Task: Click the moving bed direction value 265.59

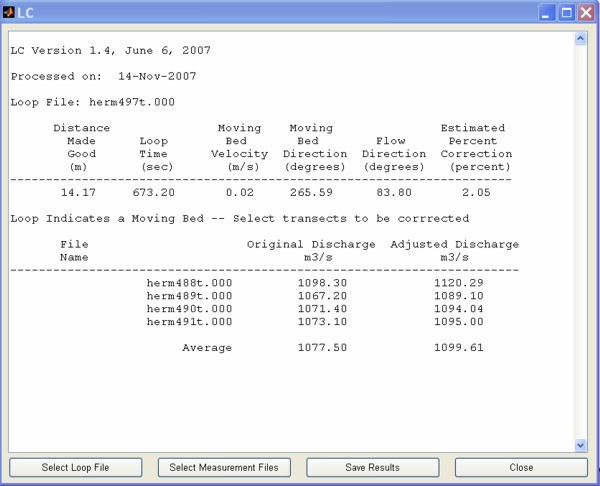Action: coord(311,192)
